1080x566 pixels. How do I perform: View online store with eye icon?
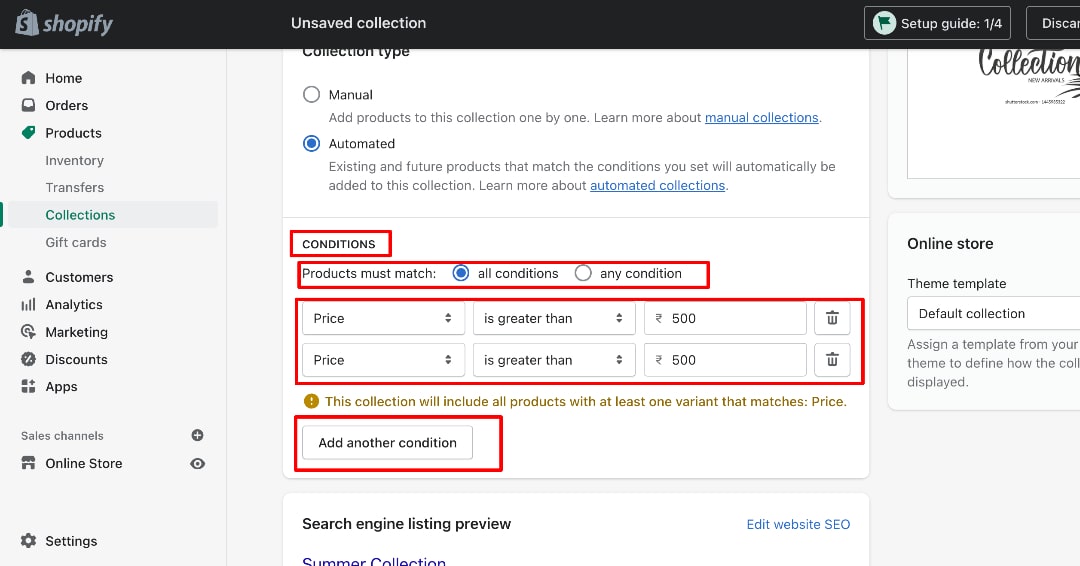click(x=197, y=463)
